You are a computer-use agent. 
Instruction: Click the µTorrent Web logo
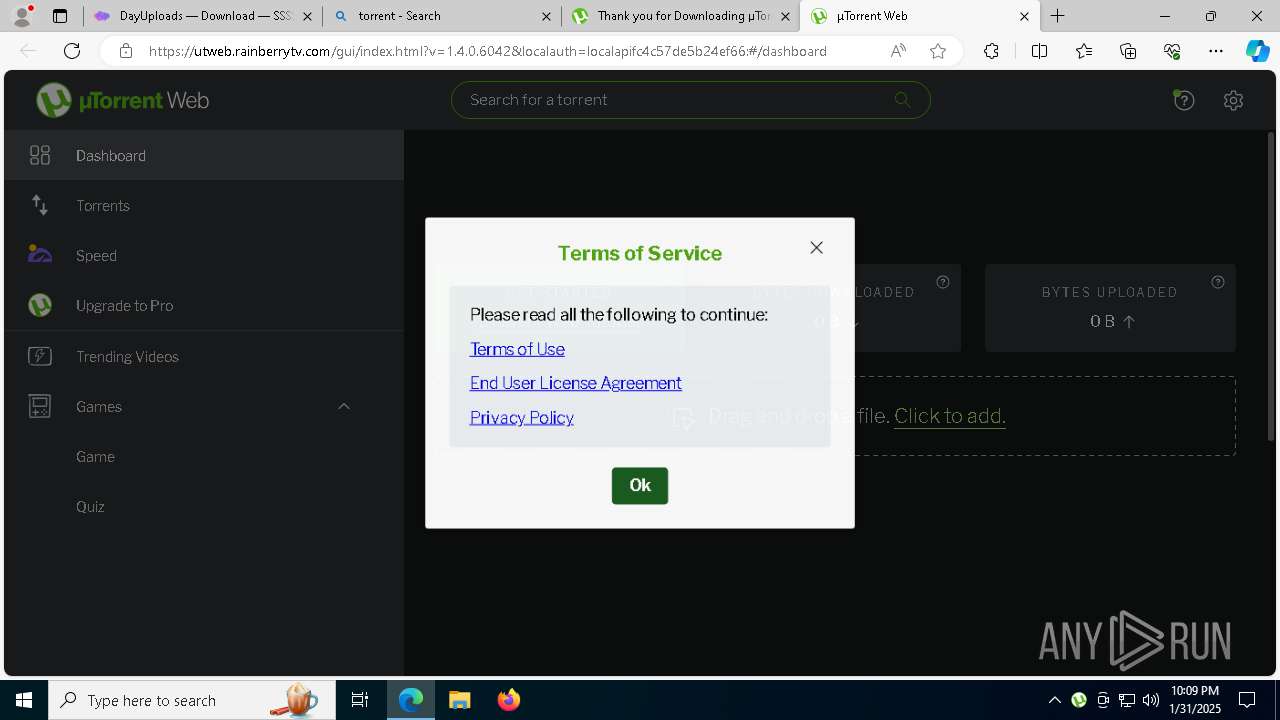(x=123, y=100)
